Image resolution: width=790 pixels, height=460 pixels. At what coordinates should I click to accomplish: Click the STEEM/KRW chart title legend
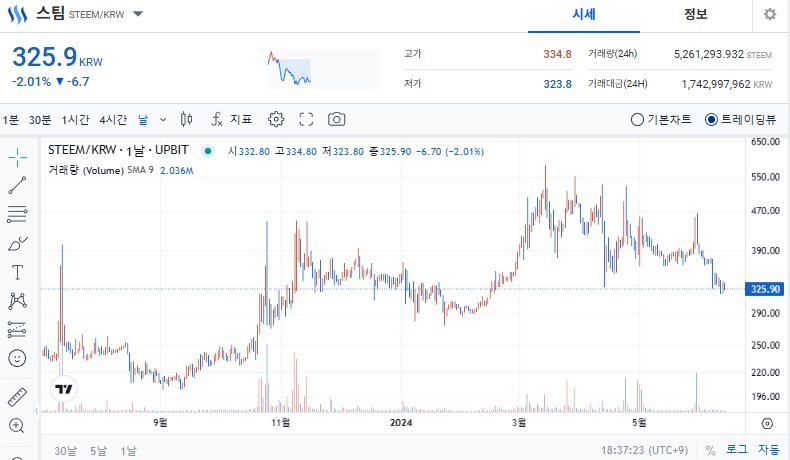(x=118, y=150)
